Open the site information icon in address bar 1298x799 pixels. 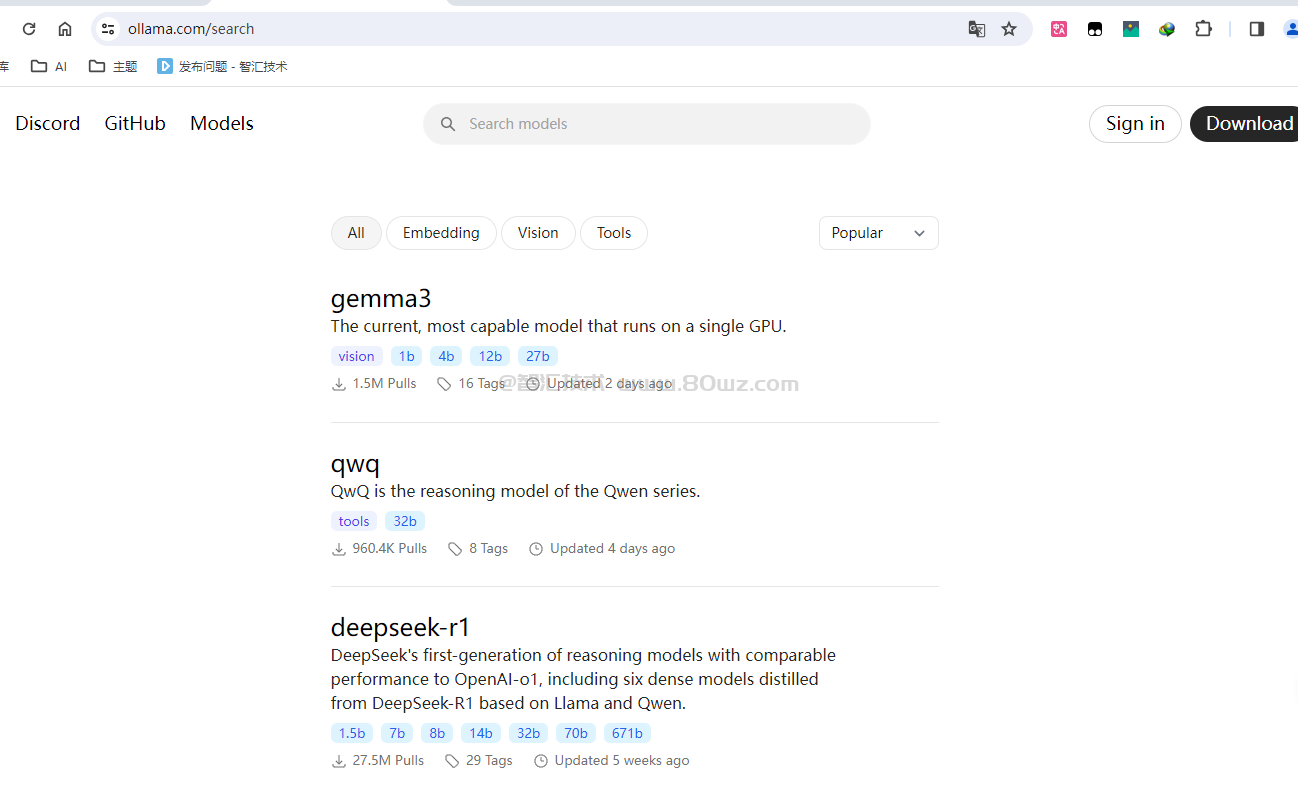108,29
